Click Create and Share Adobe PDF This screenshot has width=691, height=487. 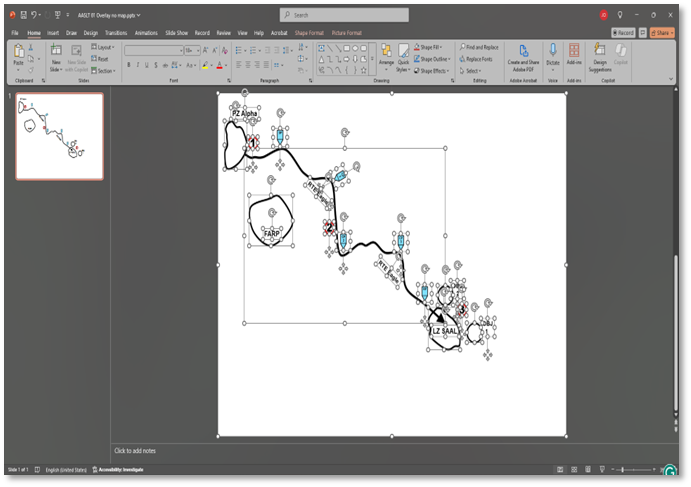(523, 53)
